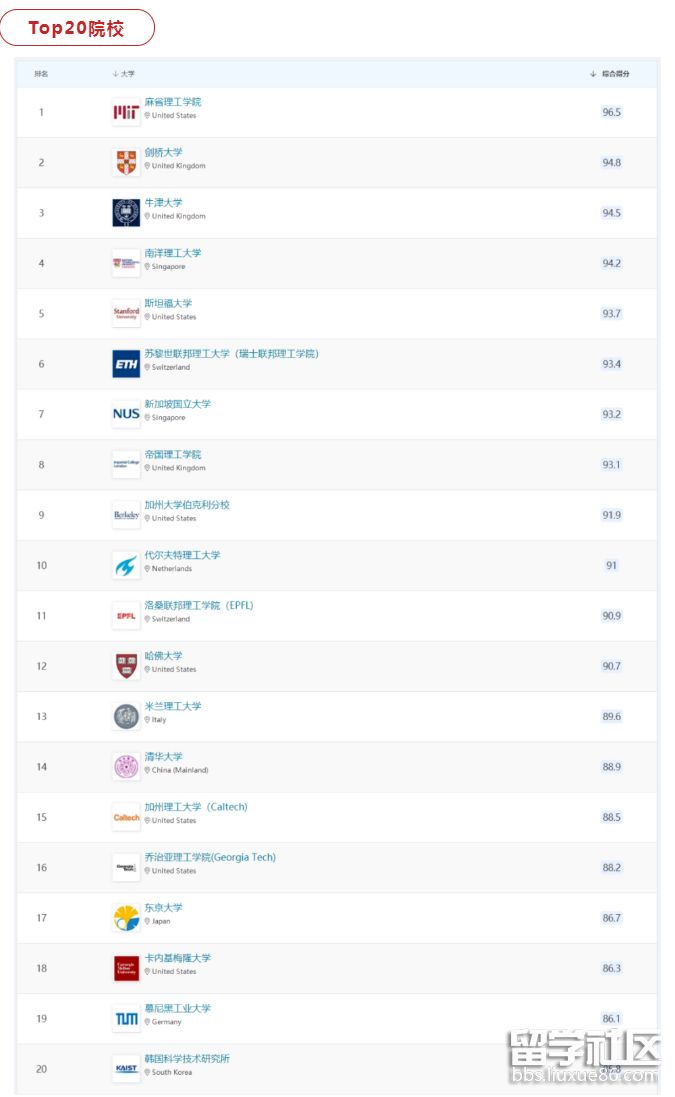The width and height of the screenshot is (675, 1097).
Task: Click the Cambridge University crest icon
Action: [126, 162]
